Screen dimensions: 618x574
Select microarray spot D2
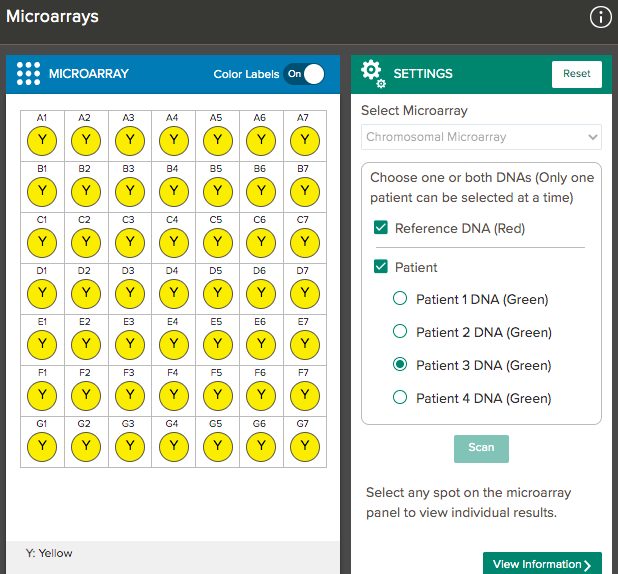pos(86,294)
